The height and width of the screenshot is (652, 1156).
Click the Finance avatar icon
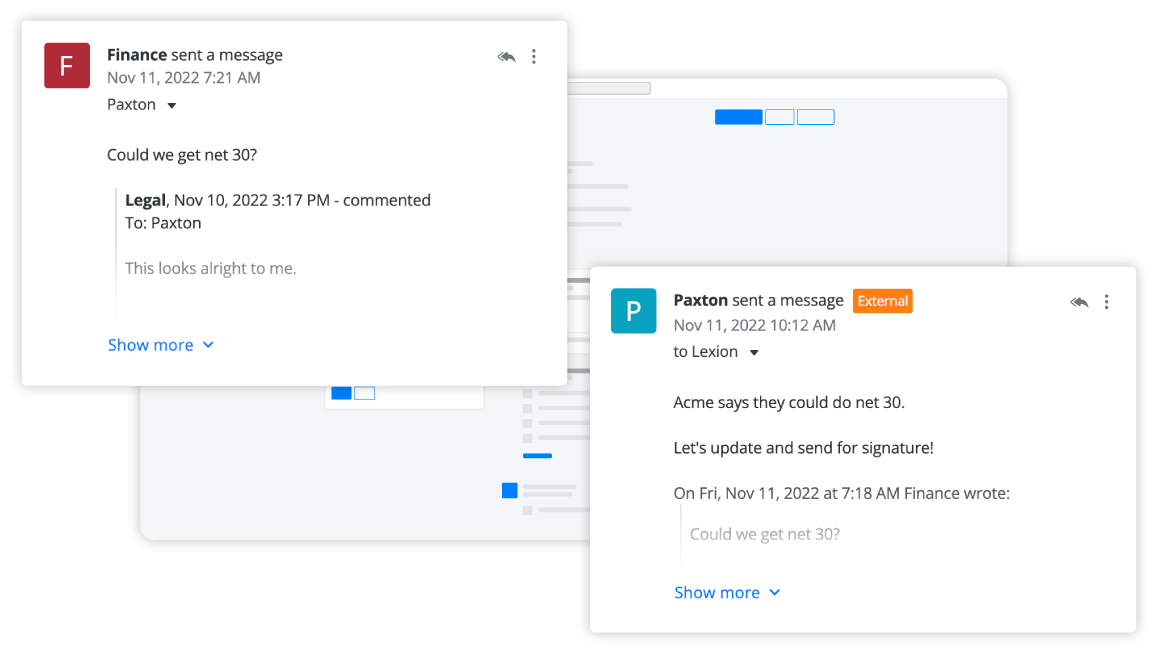66,65
